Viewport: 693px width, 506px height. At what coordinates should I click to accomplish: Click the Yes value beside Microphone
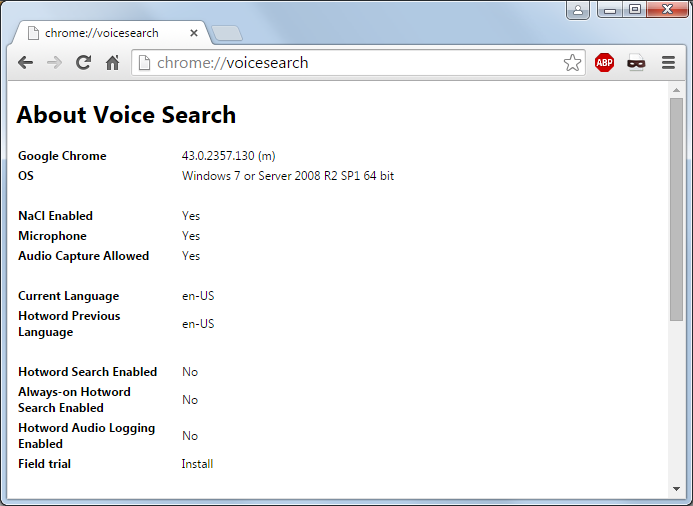(x=191, y=236)
